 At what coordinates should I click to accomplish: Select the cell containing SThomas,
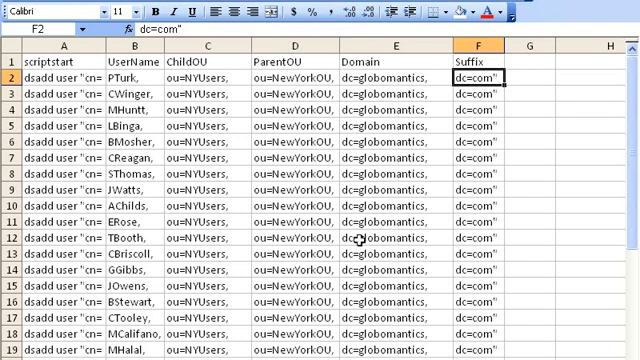pyautogui.click(x=135, y=174)
